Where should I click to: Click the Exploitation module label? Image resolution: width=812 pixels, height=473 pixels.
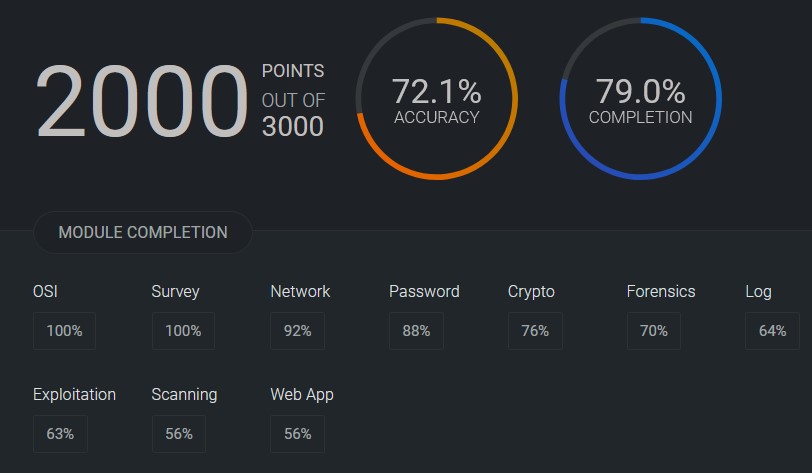[x=74, y=395]
